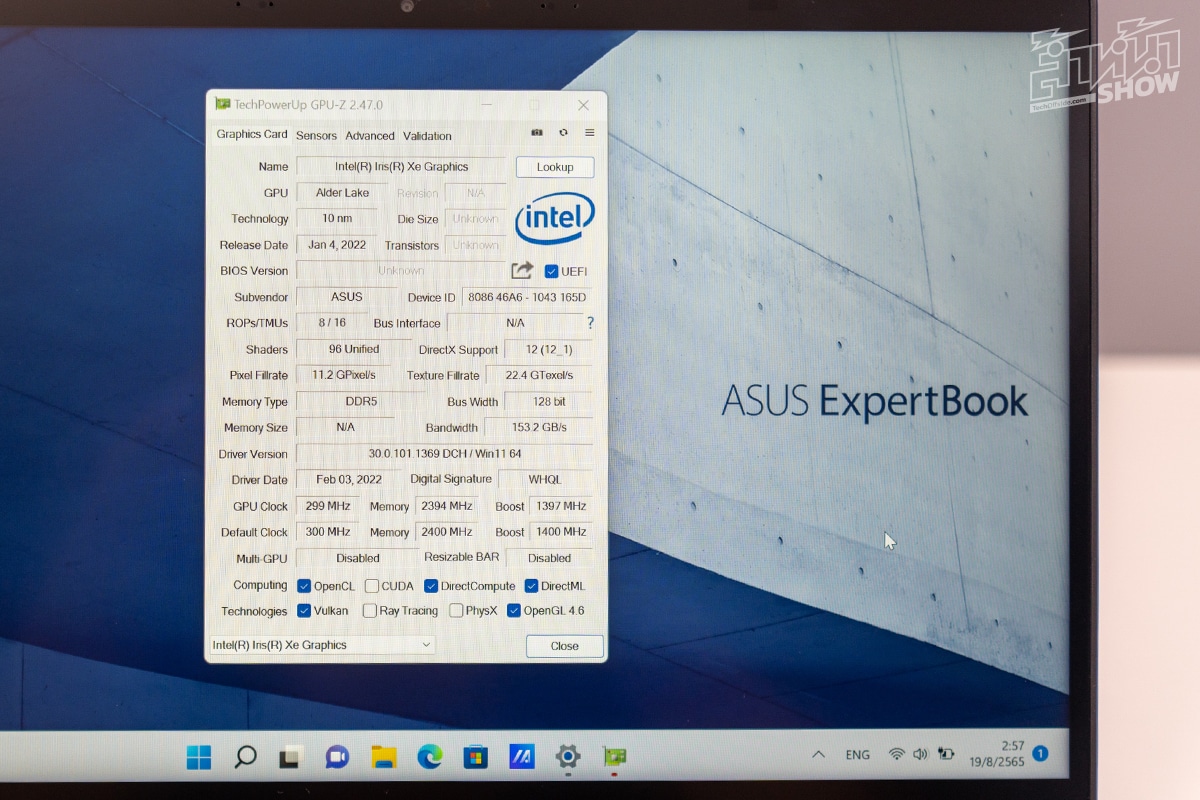Screen dimensions: 1200x800
Task: Click the GPU-Z title bar app icon
Action: coord(223,104)
